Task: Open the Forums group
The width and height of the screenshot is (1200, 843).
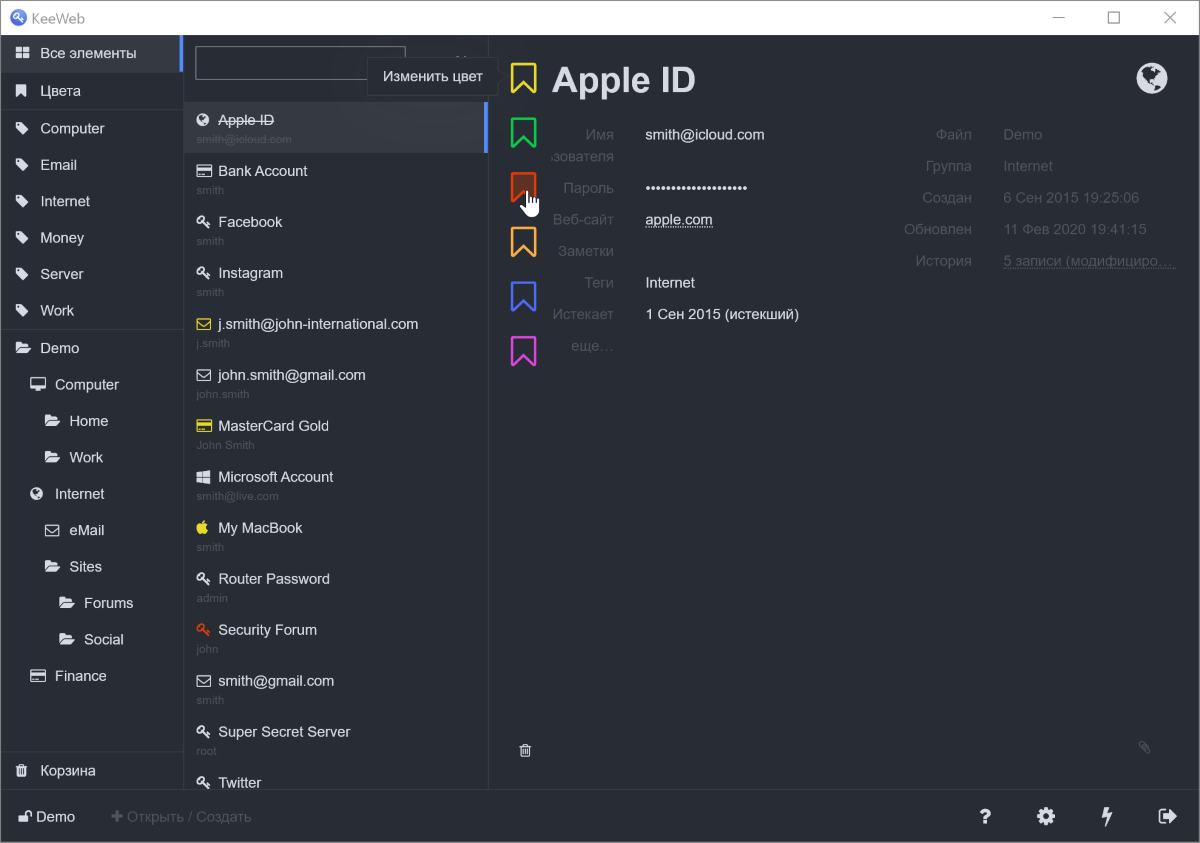Action: (x=91, y=603)
